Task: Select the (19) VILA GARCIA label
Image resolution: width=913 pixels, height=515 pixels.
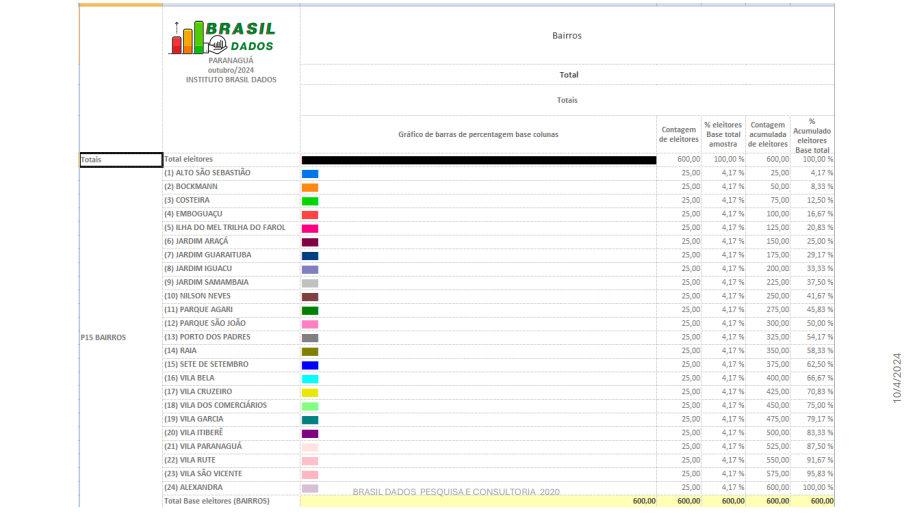Action: (193, 419)
